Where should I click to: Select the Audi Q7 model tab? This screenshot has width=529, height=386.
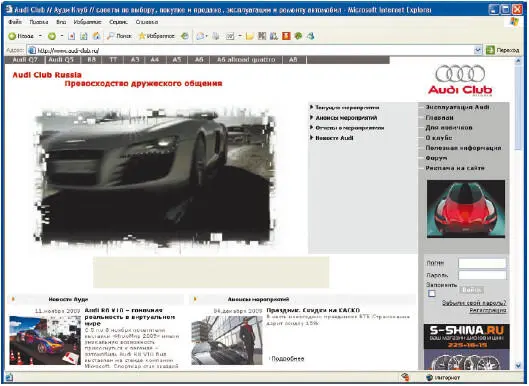25,60
